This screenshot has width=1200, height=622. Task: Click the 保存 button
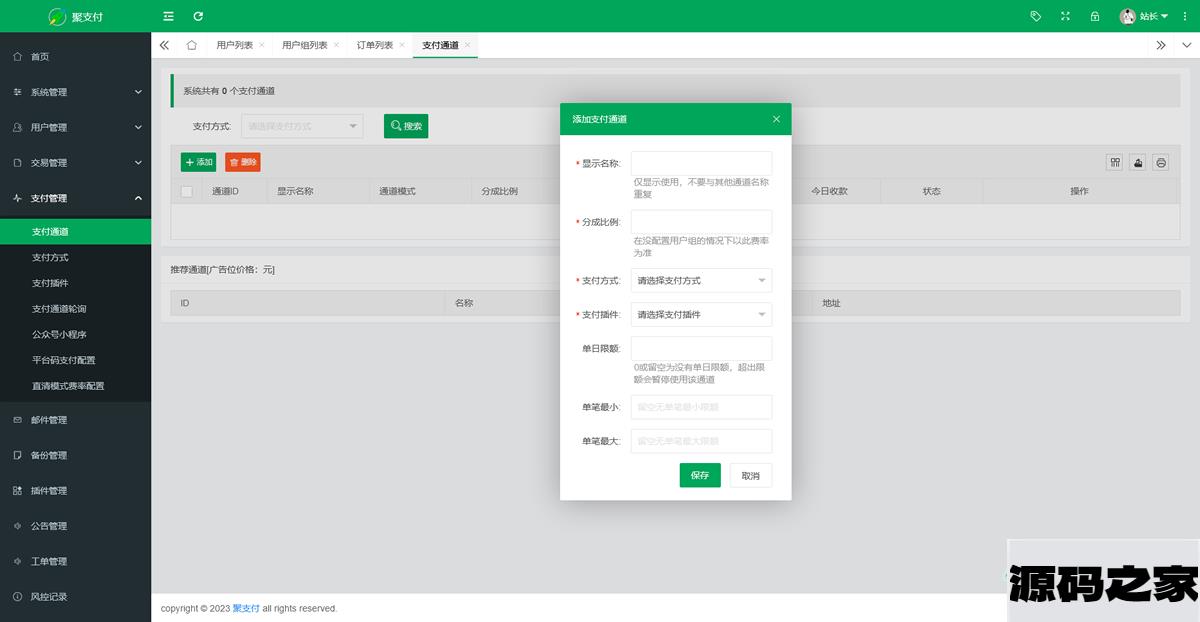point(699,475)
